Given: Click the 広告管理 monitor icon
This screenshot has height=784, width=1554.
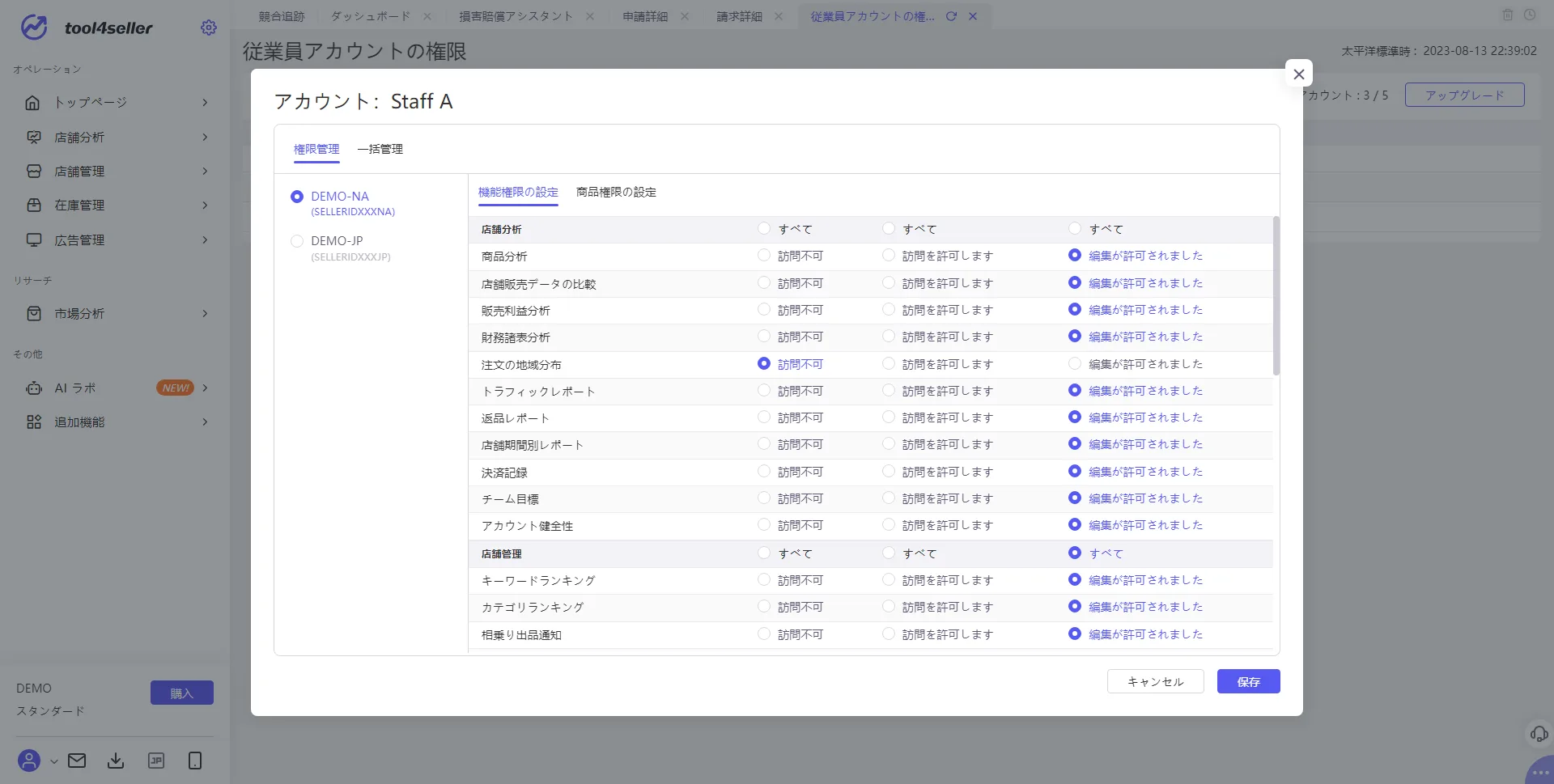Looking at the screenshot, I should pyautogui.click(x=34, y=240).
